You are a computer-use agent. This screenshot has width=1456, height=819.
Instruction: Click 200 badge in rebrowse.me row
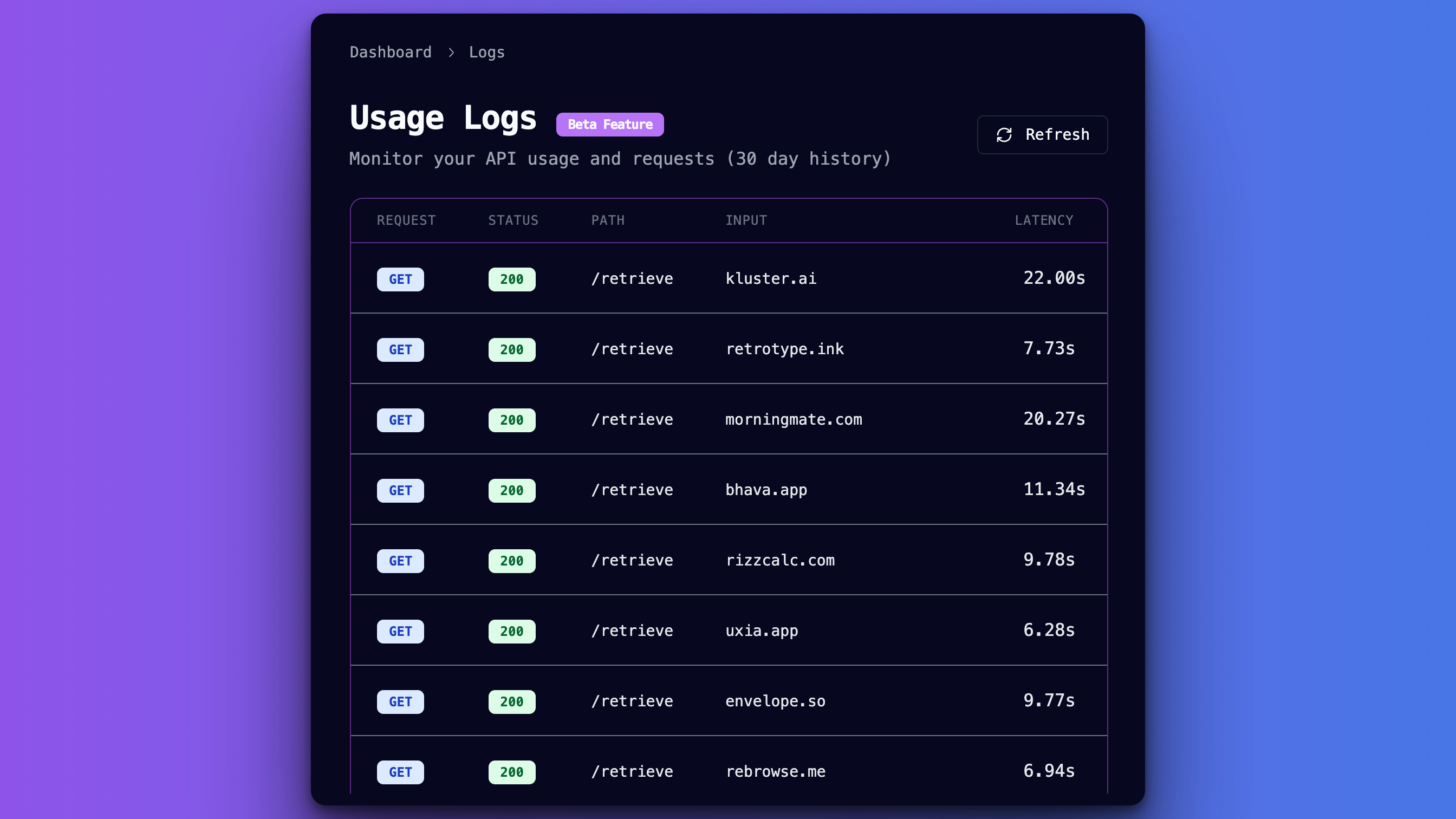511,772
